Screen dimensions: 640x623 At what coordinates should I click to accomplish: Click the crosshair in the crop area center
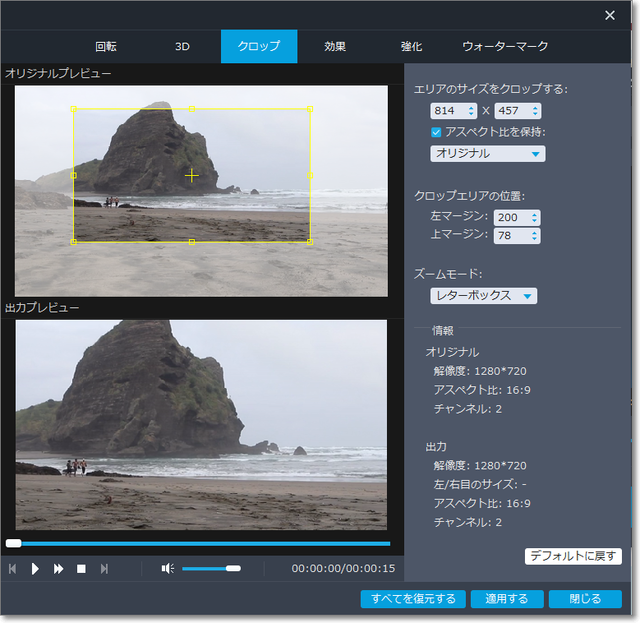192,176
